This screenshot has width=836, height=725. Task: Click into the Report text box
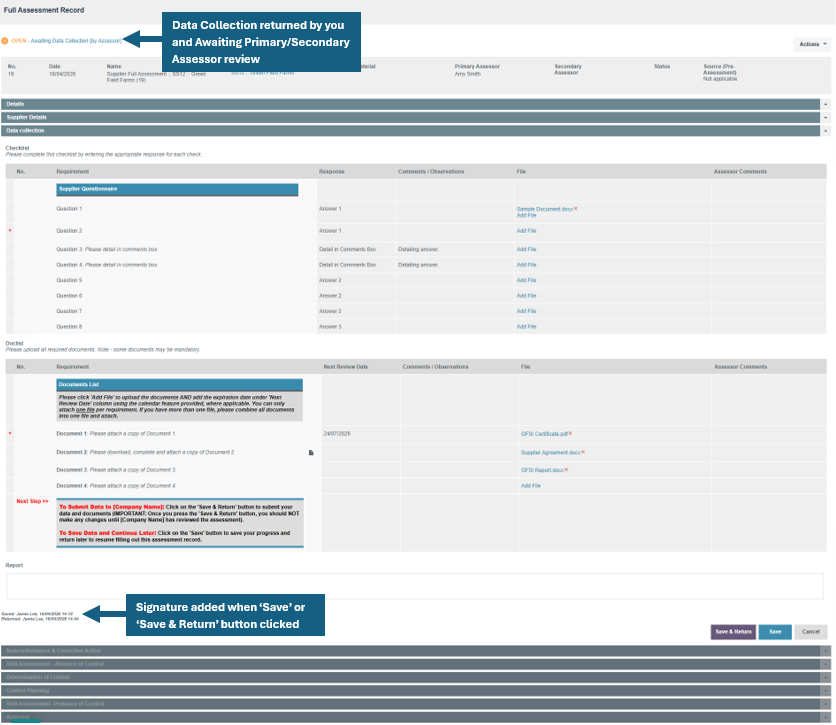415,586
